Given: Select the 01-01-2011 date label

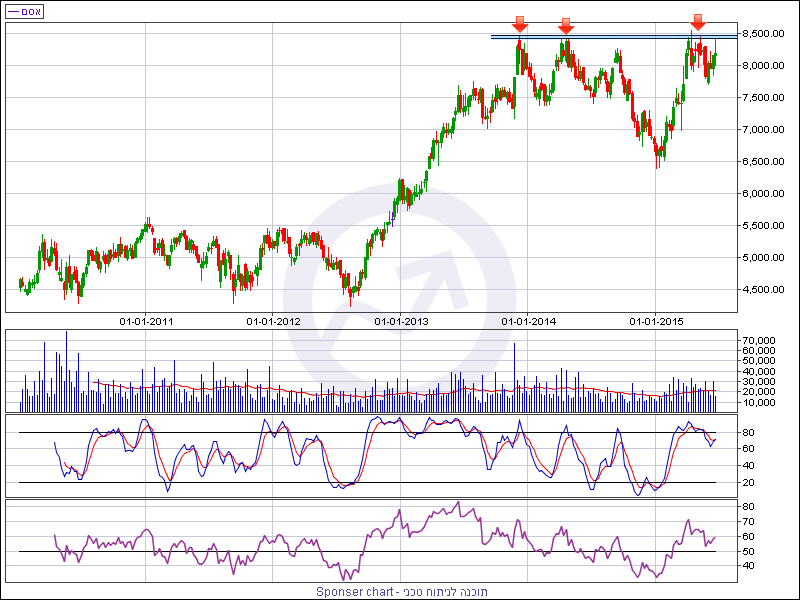Looking at the screenshot, I should tap(146, 321).
